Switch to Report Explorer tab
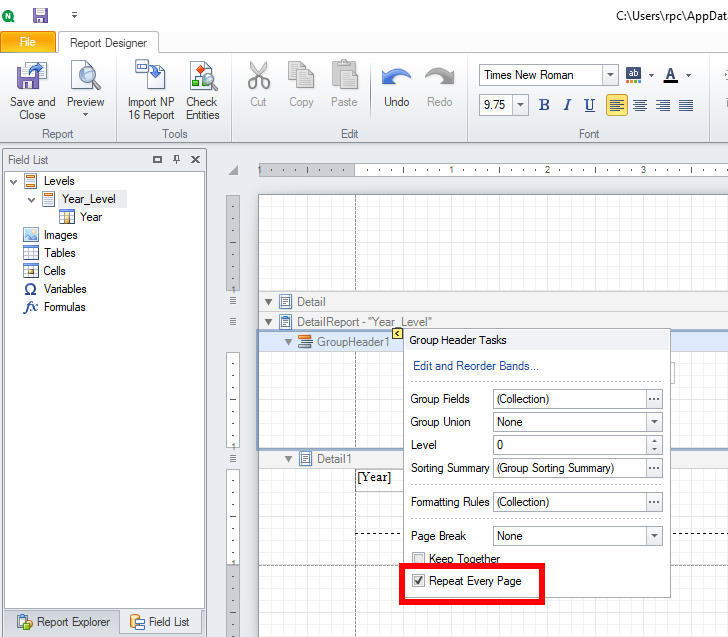The height and width of the screenshot is (637, 728). click(63, 622)
